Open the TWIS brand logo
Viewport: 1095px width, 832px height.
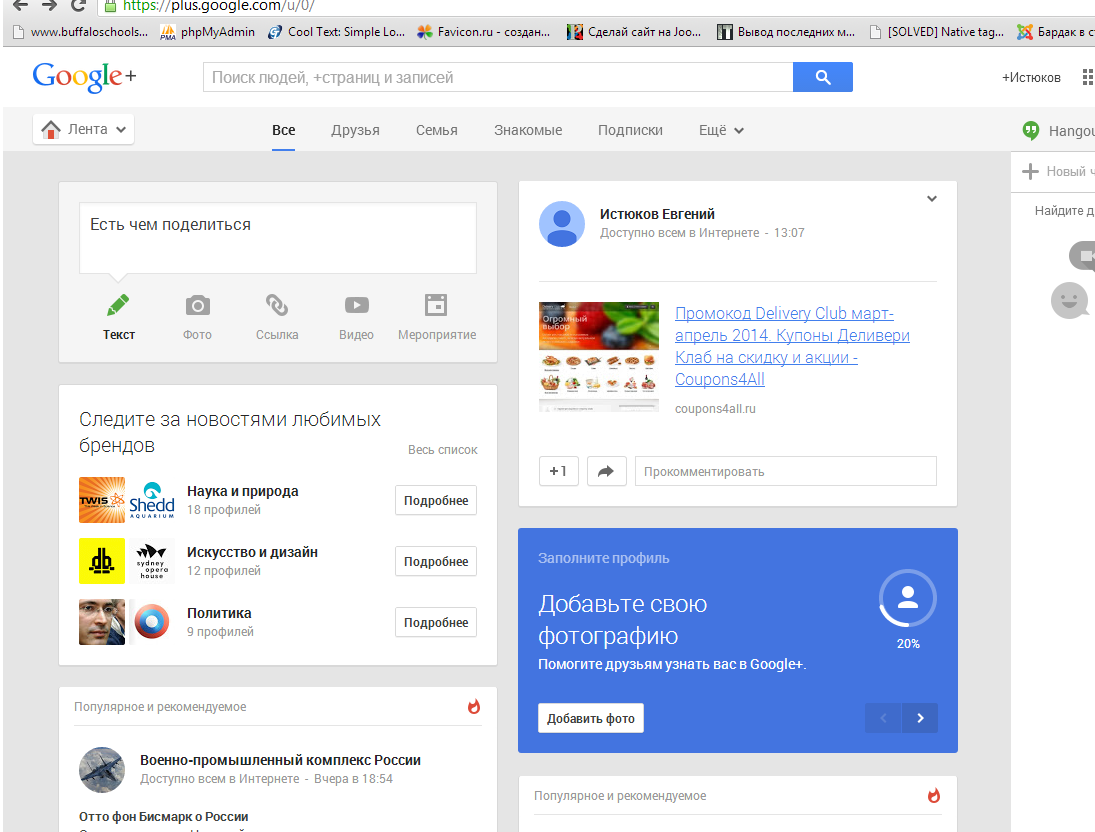click(x=102, y=500)
